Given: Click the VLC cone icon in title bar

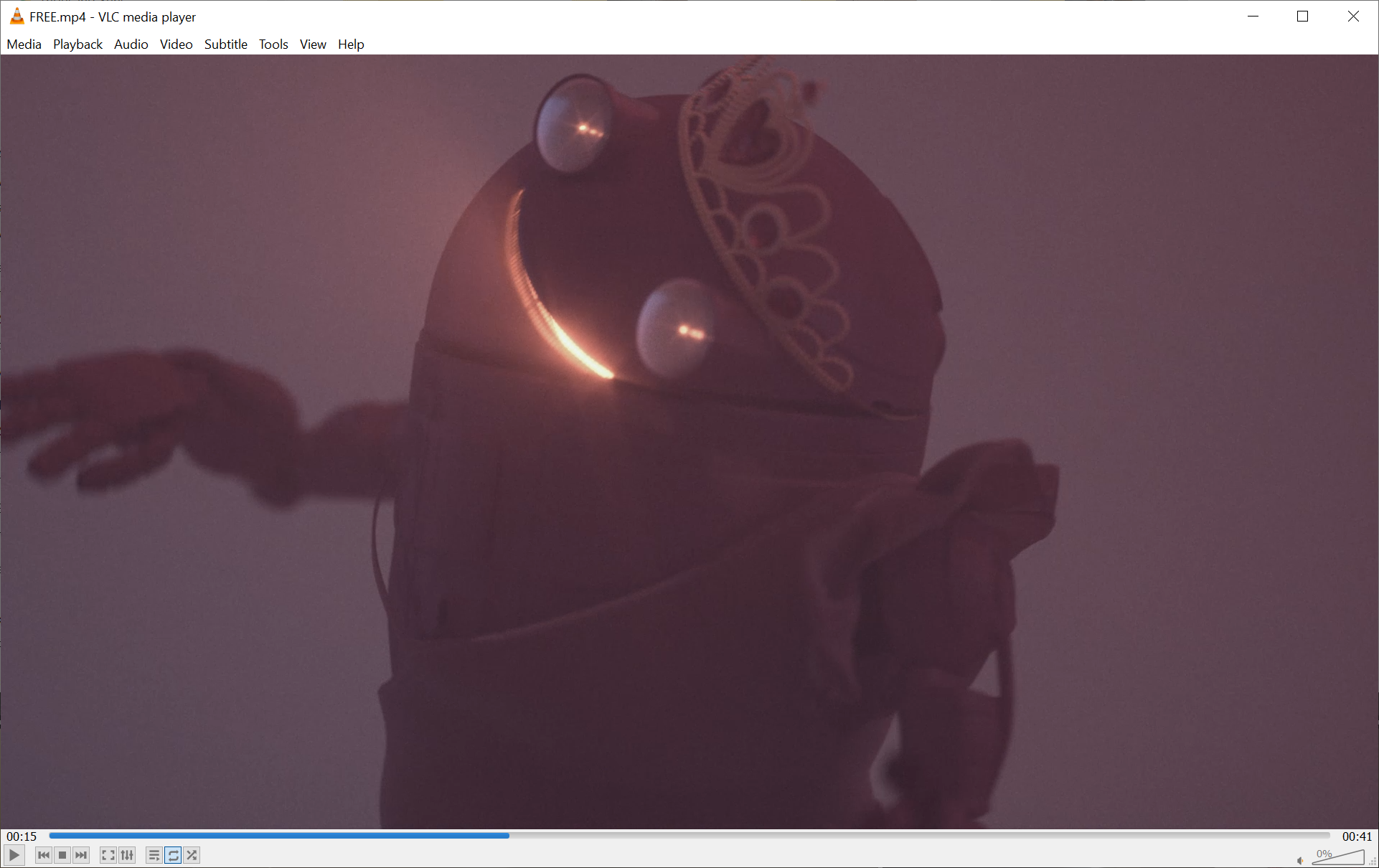Looking at the screenshot, I should [x=17, y=16].
